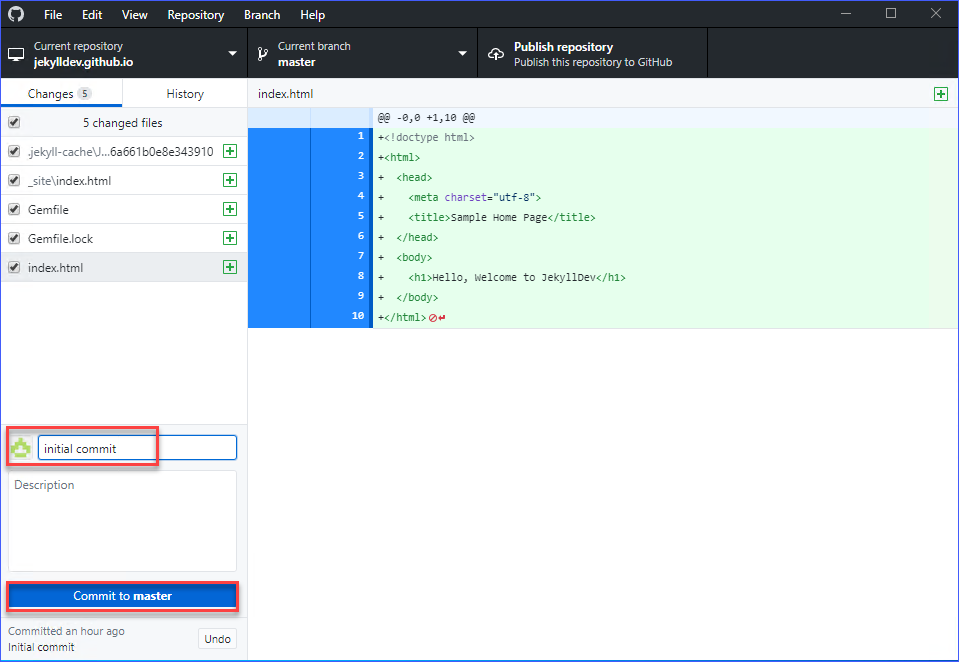Select the _site\index.html file name

click(70, 180)
